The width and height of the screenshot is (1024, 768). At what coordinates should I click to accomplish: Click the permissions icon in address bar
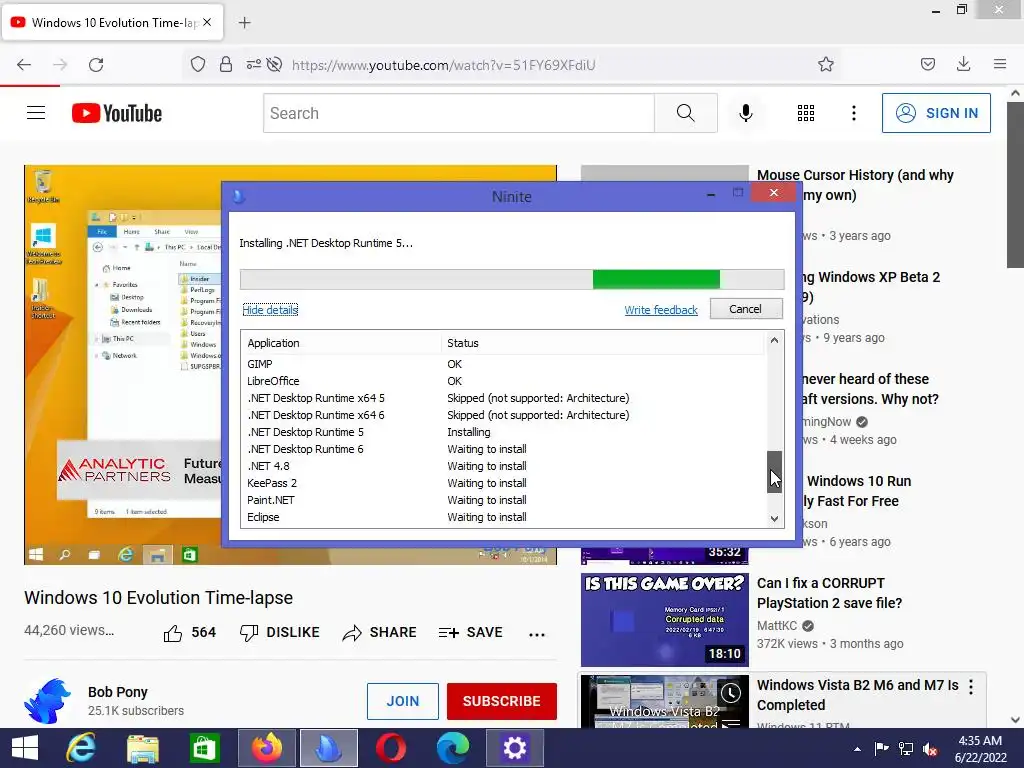(x=253, y=64)
